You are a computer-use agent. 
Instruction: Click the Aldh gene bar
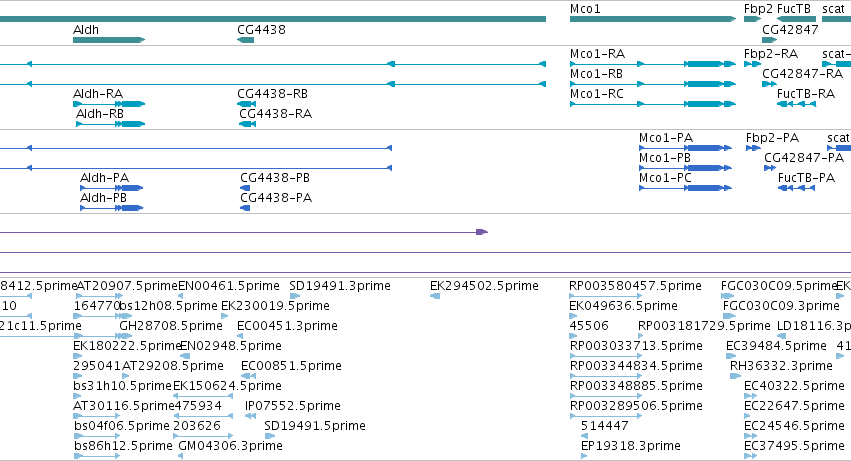[109, 40]
